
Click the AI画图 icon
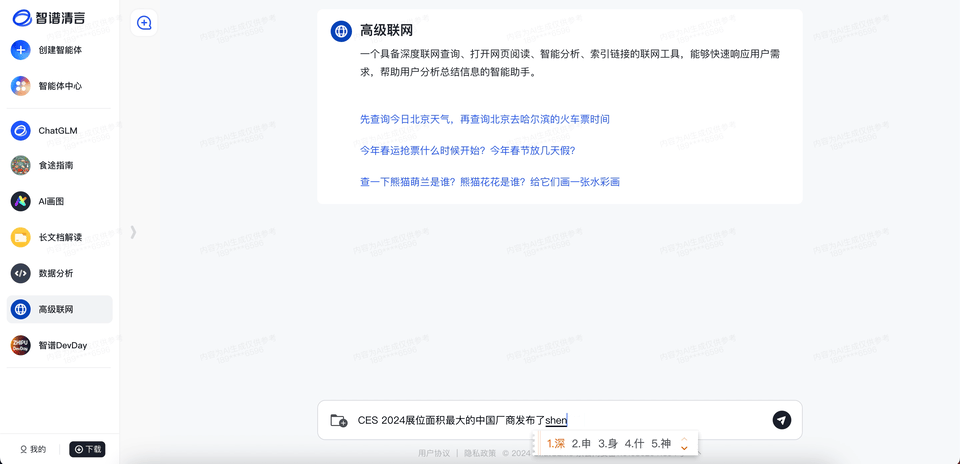[x=20, y=201]
